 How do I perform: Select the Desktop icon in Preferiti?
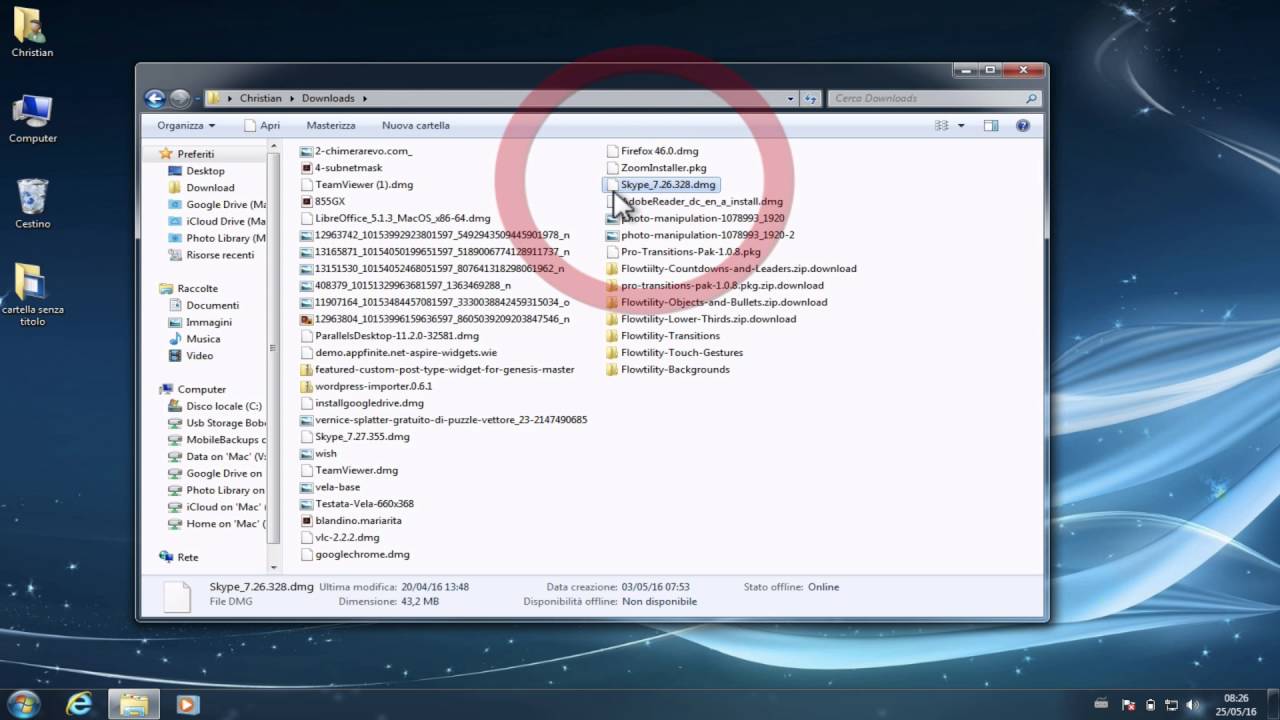[175, 171]
